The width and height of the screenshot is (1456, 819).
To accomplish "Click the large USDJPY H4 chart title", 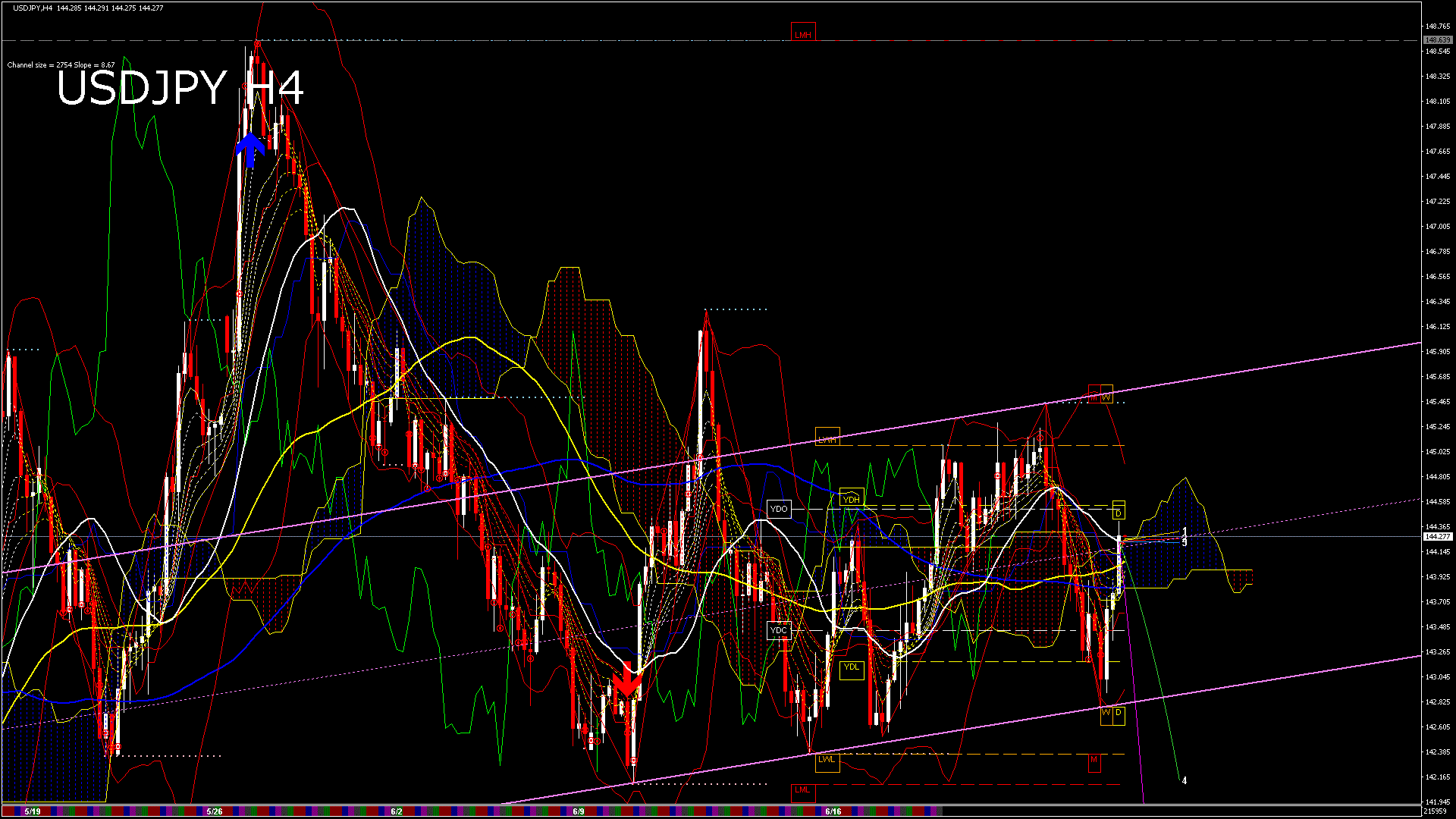I will click(x=180, y=88).
